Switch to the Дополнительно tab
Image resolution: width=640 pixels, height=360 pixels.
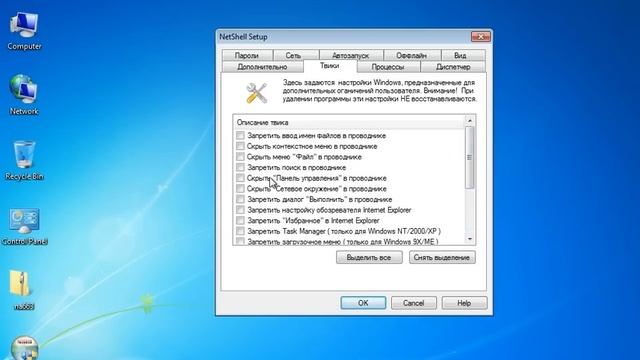click(262, 67)
